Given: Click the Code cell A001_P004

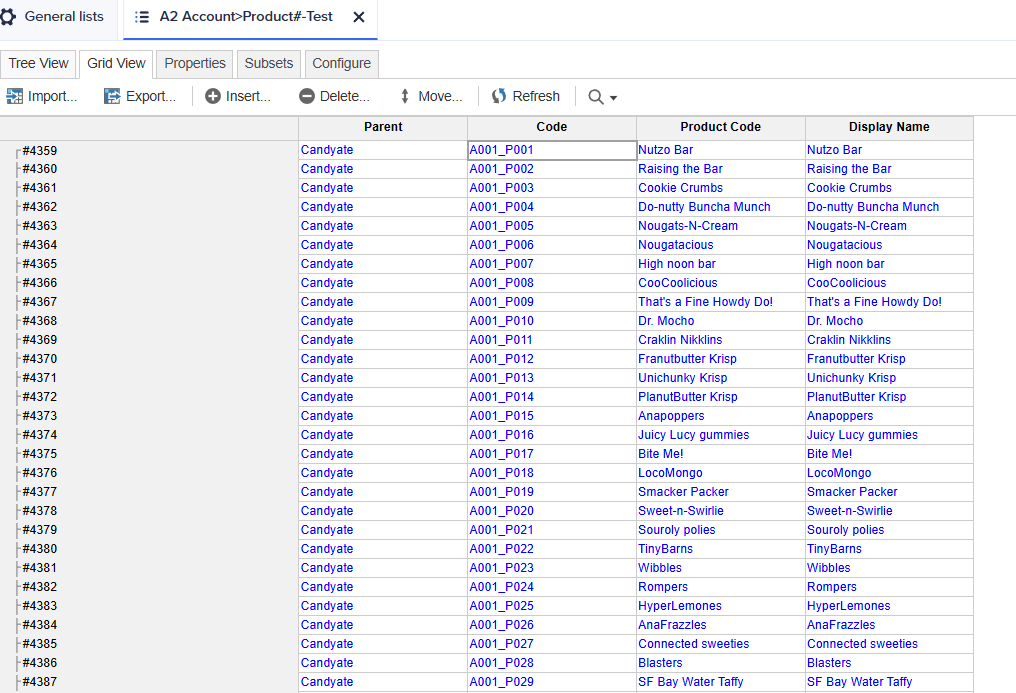Looking at the screenshot, I should click(x=552, y=207).
